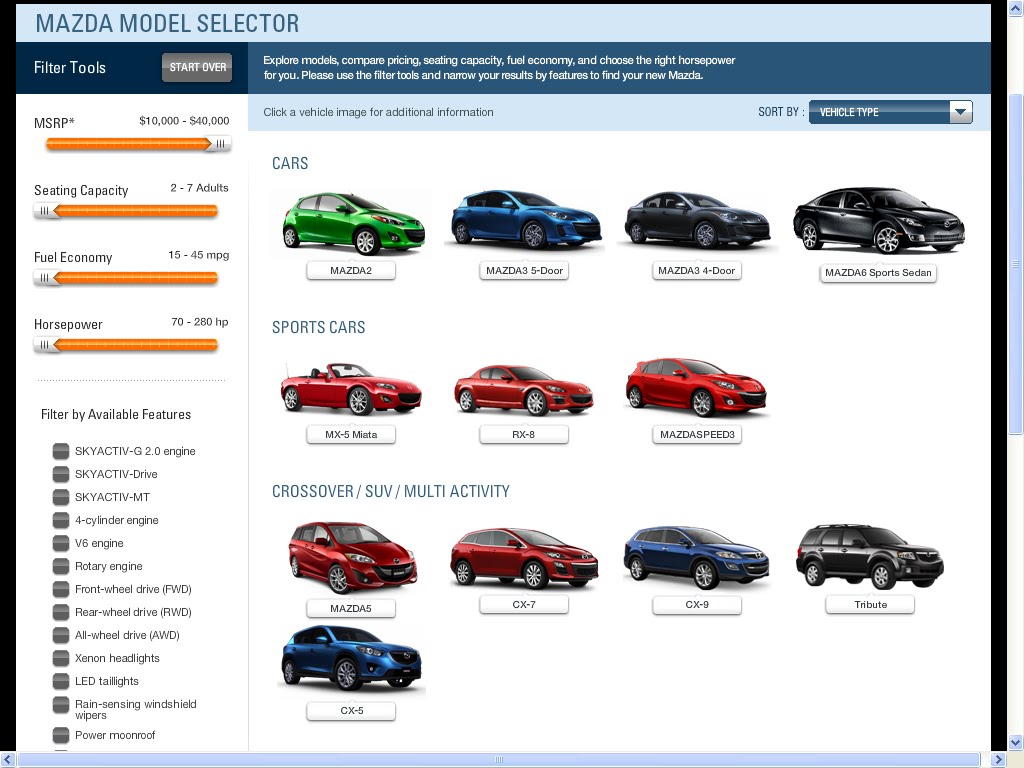Click the Sort By dropdown arrow
The image size is (1024, 768).
961,112
